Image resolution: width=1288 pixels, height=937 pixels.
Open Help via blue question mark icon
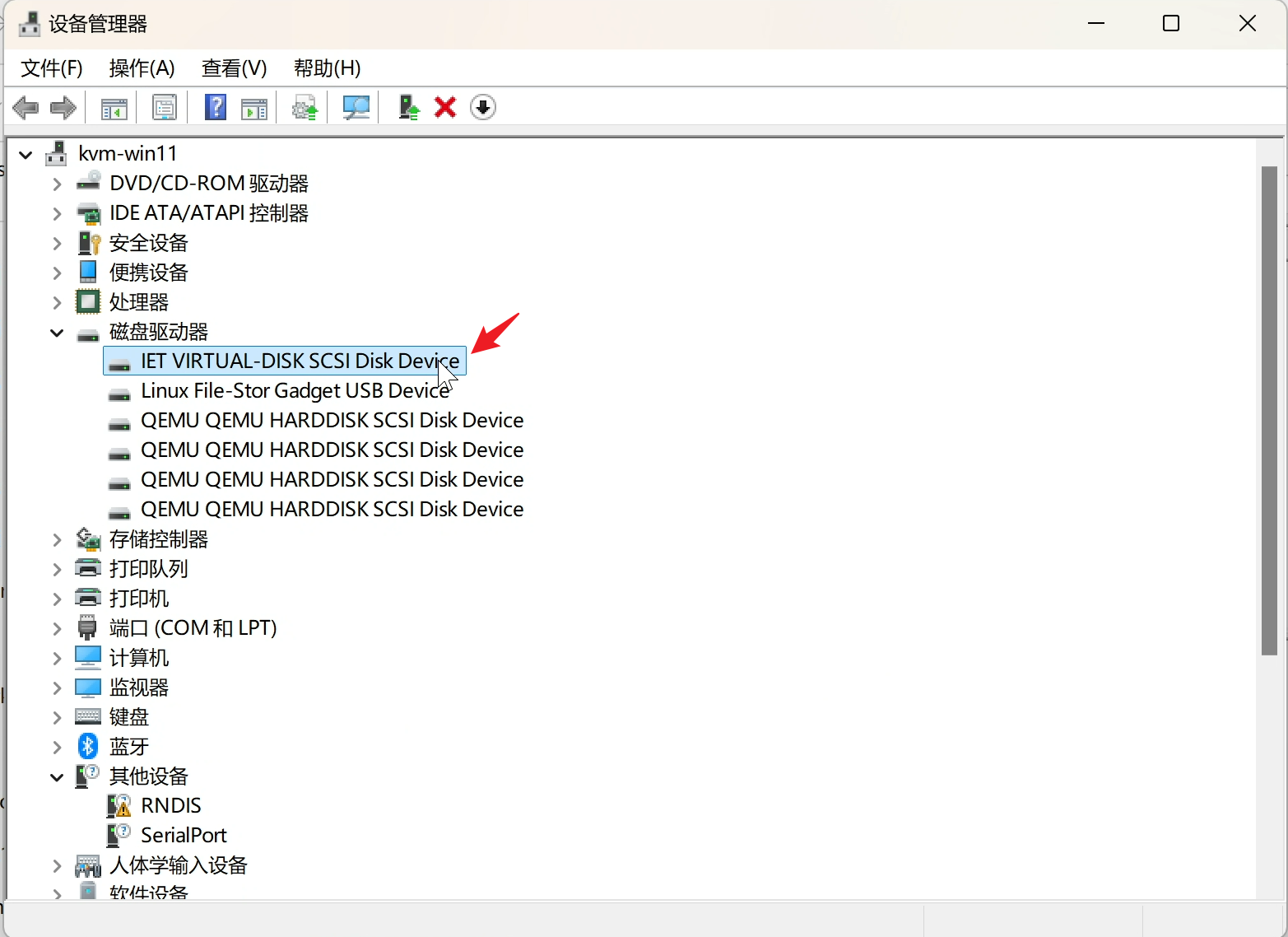216,107
